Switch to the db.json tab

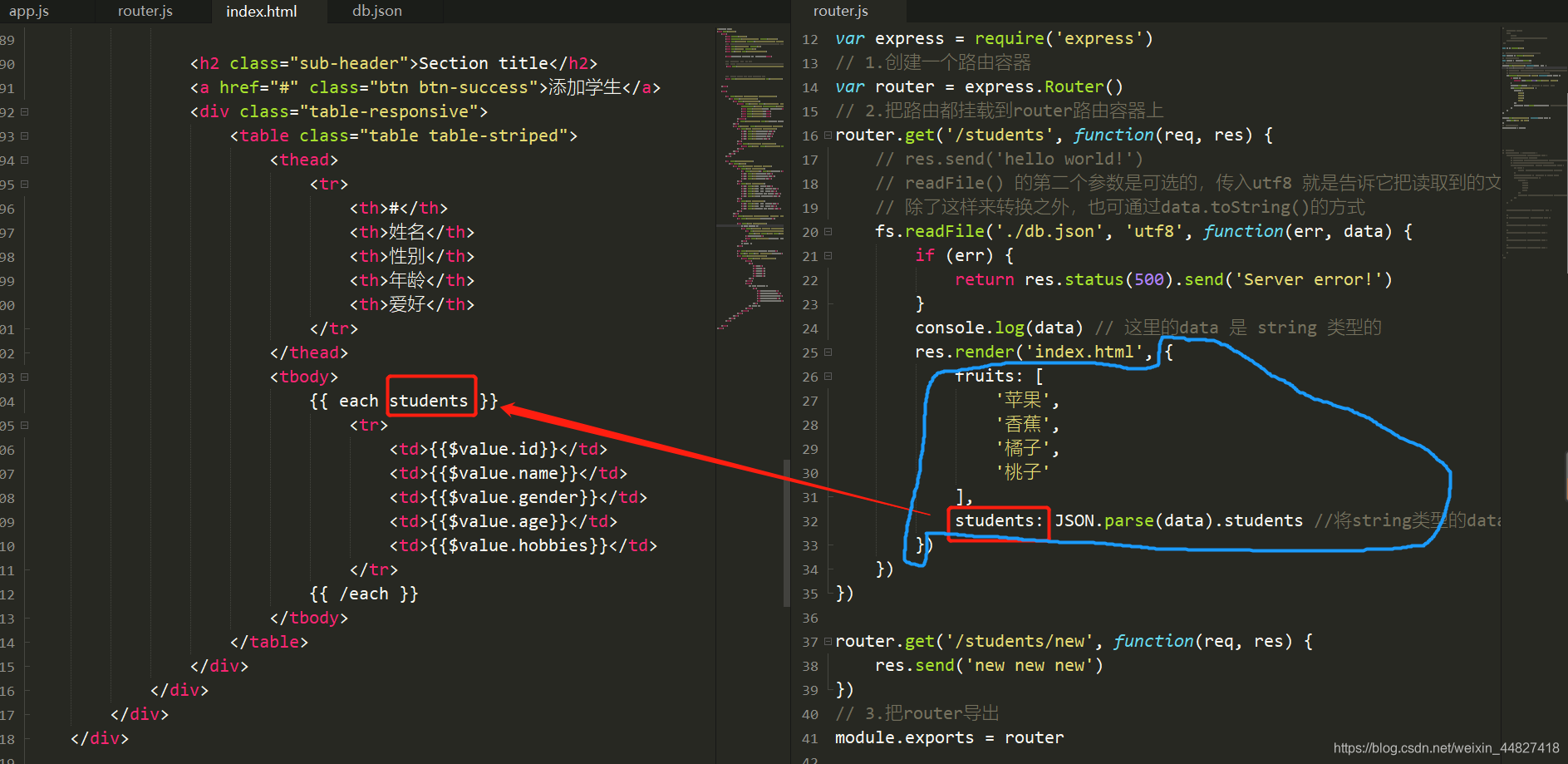point(377,11)
